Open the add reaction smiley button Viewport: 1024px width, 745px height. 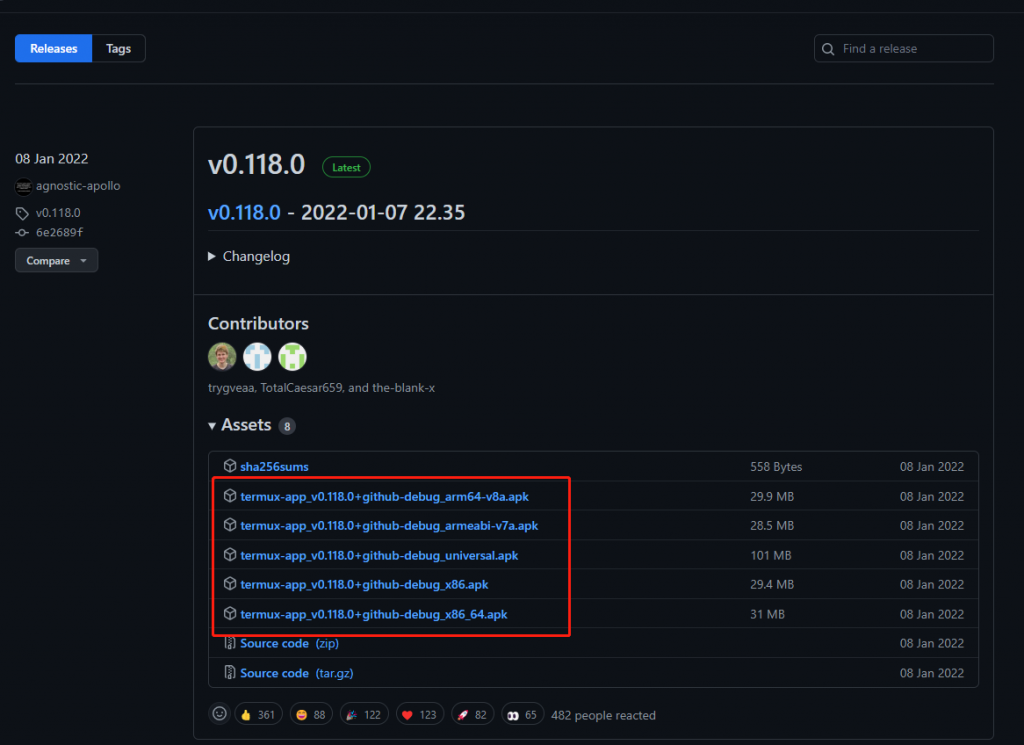point(219,714)
